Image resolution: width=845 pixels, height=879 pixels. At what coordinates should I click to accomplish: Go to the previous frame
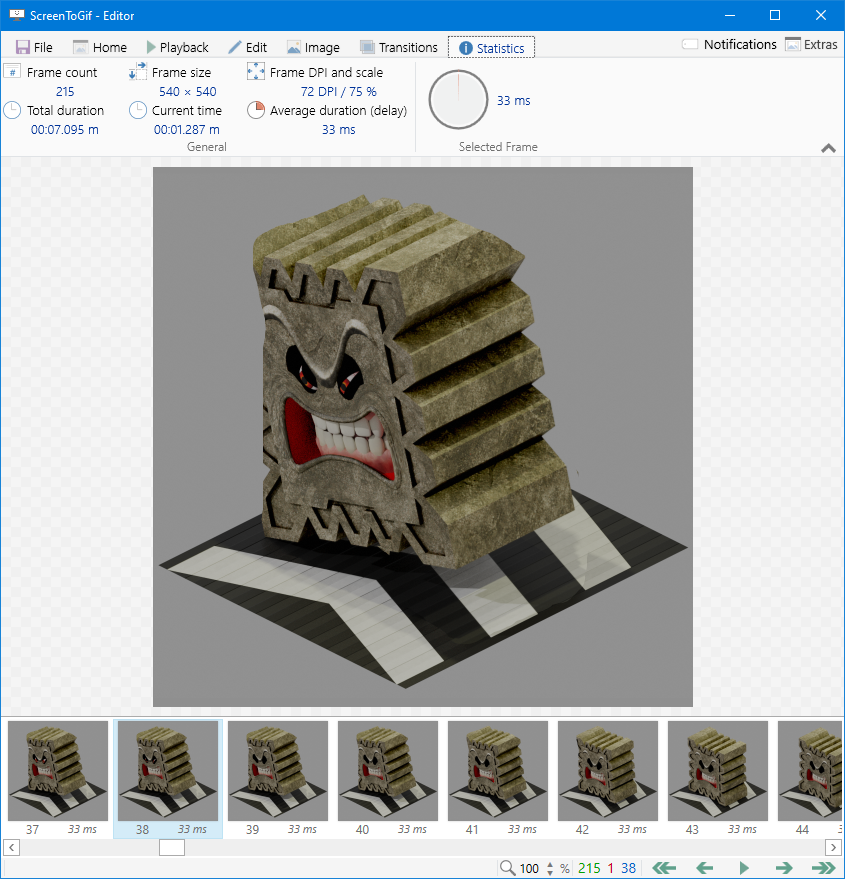(x=704, y=868)
